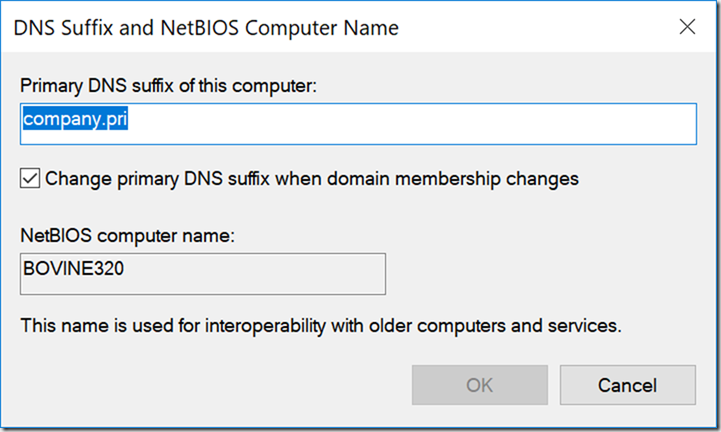Click the interoperability description sentence
This screenshot has height=432, width=721.
[321, 326]
